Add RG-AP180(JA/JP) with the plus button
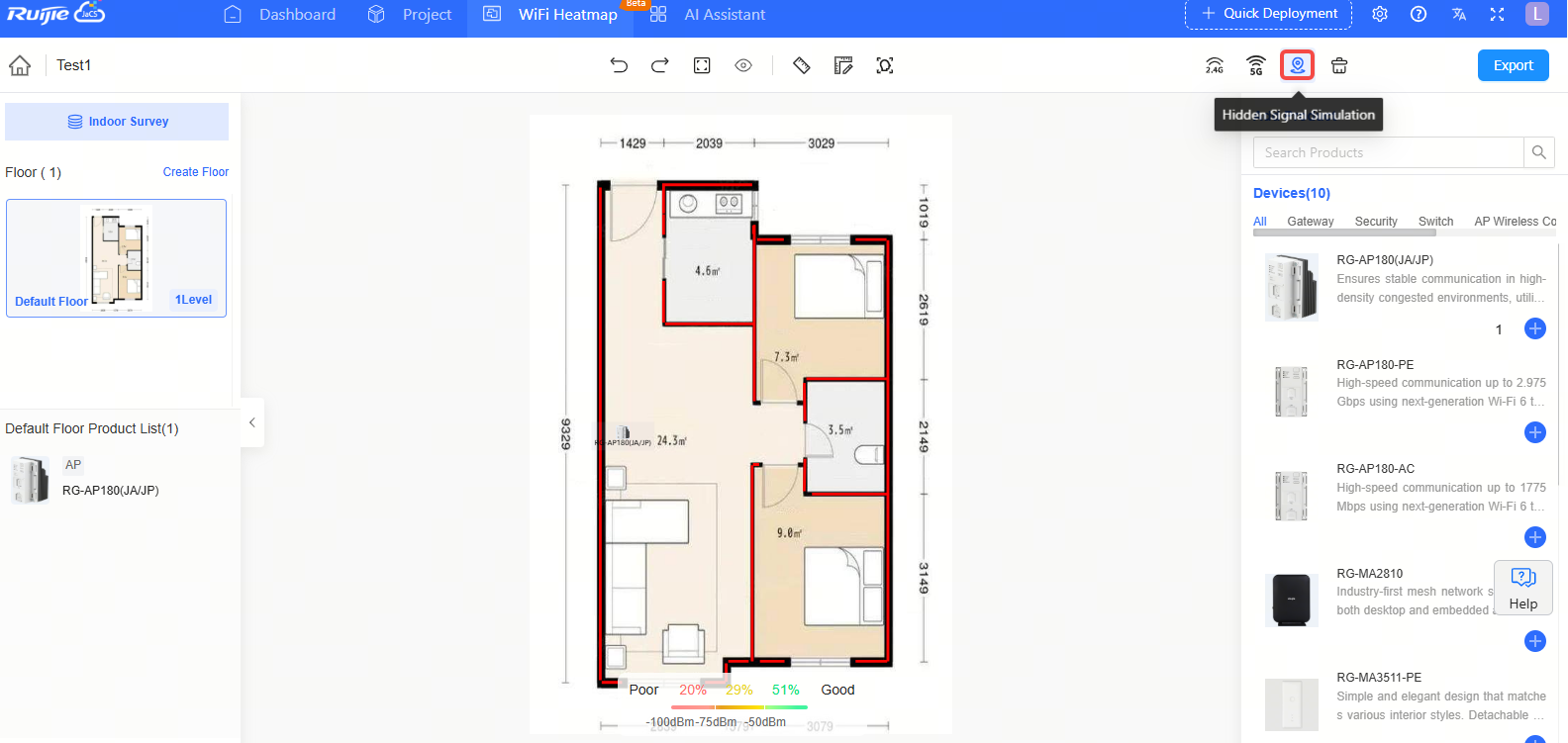 click(x=1535, y=328)
